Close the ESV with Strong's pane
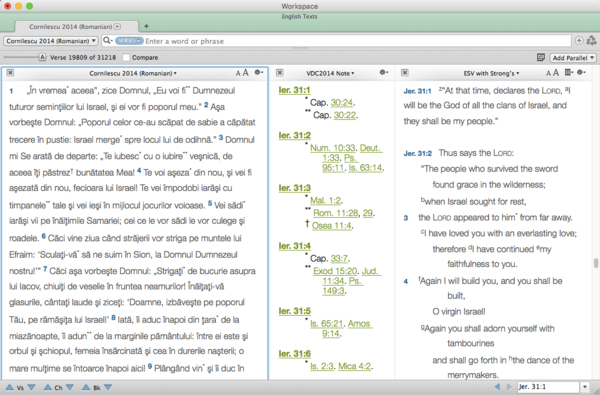 (405, 73)
